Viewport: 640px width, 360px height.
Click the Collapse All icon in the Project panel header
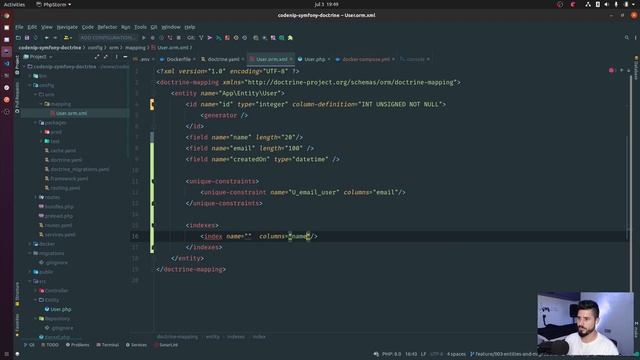pyautogui.click(x=106, y=57)
